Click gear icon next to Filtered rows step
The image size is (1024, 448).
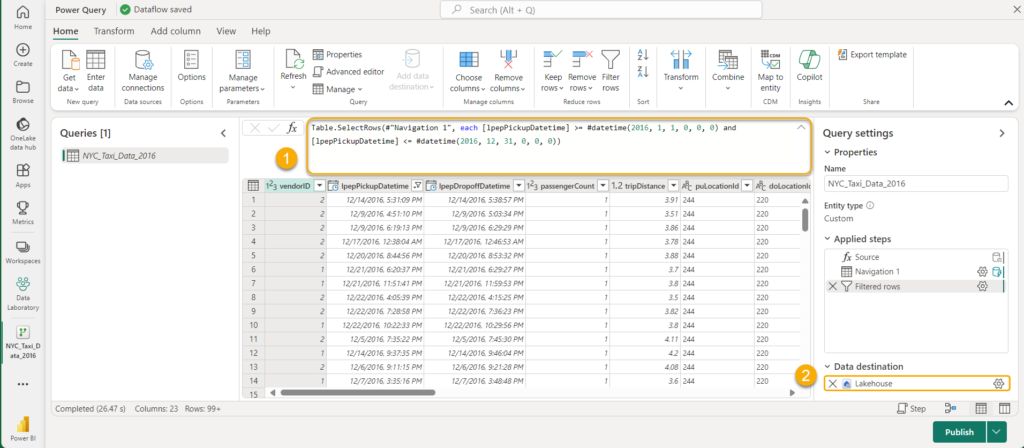(983, 286)
